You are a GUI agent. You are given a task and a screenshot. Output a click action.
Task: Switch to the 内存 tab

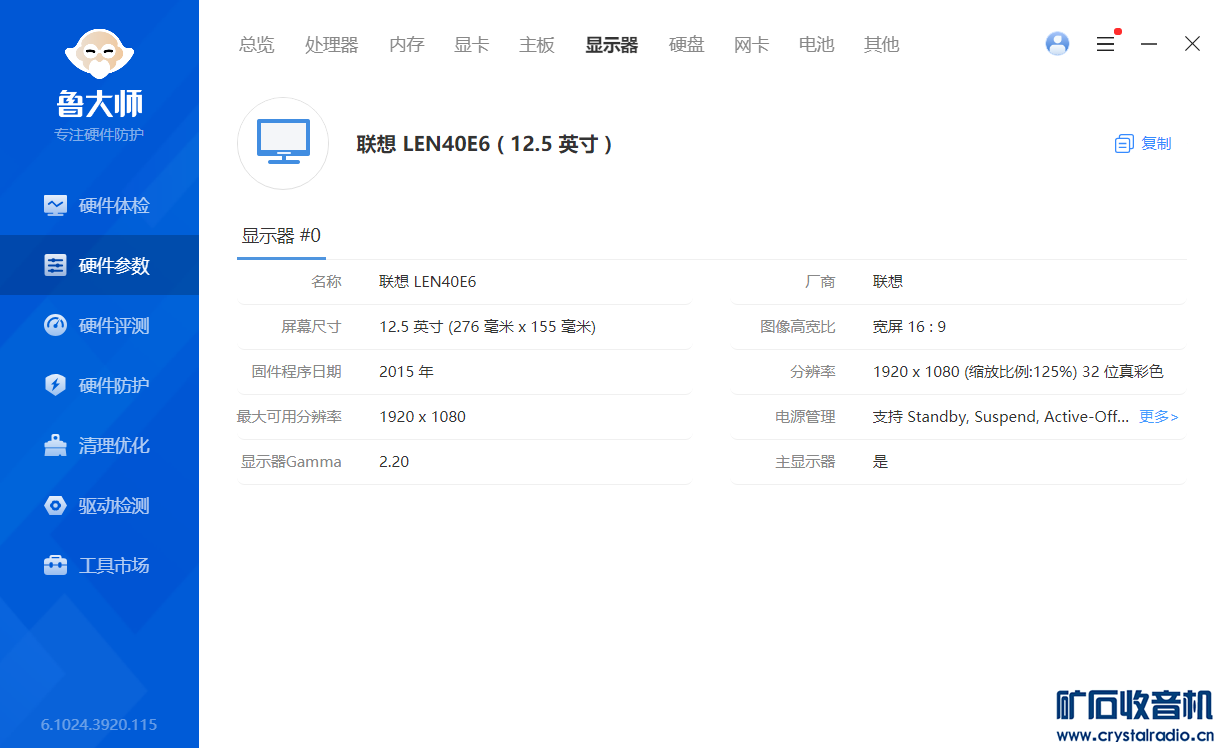coord(407,44)
